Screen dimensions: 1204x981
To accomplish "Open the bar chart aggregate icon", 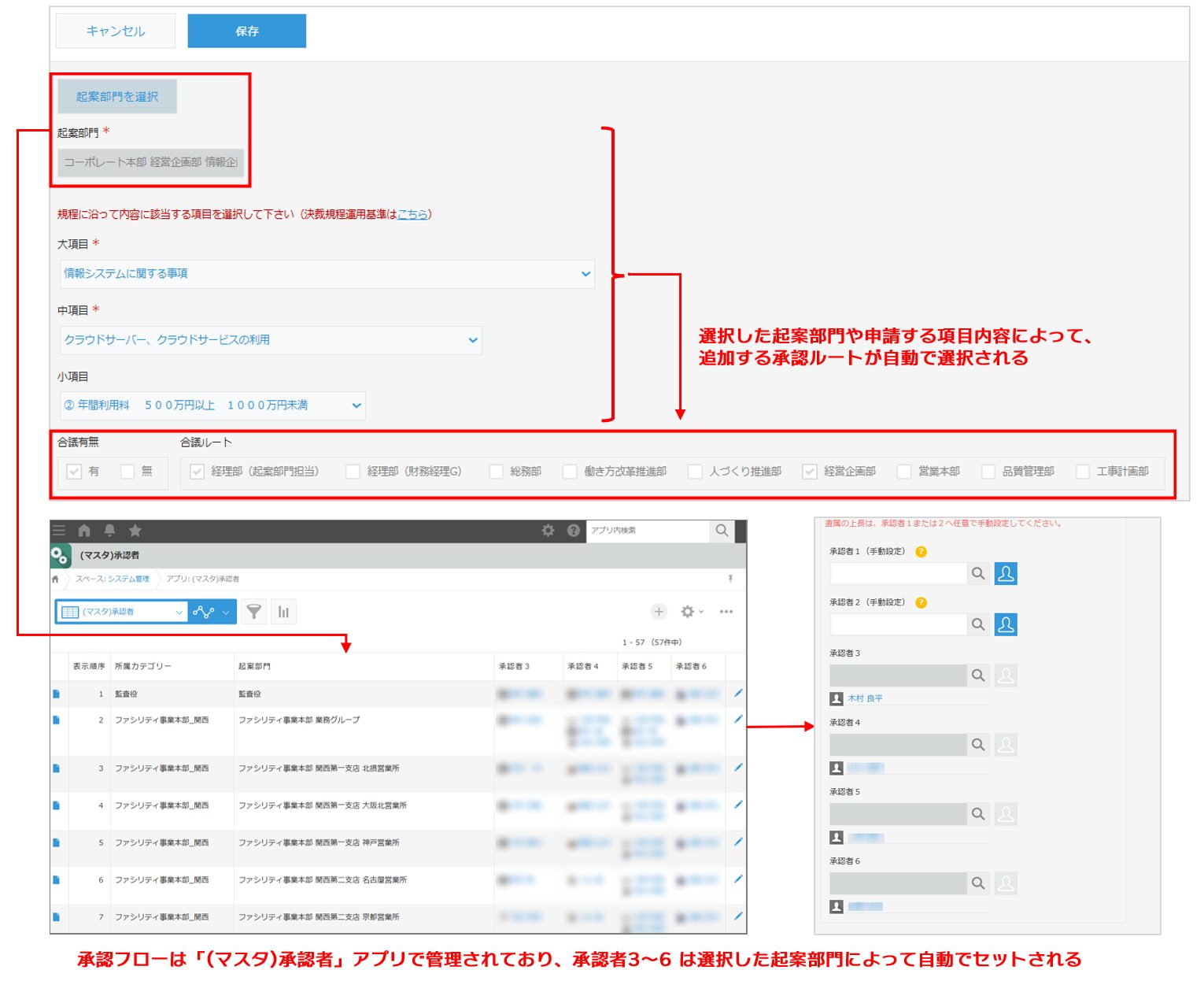I will coord(283,612).
